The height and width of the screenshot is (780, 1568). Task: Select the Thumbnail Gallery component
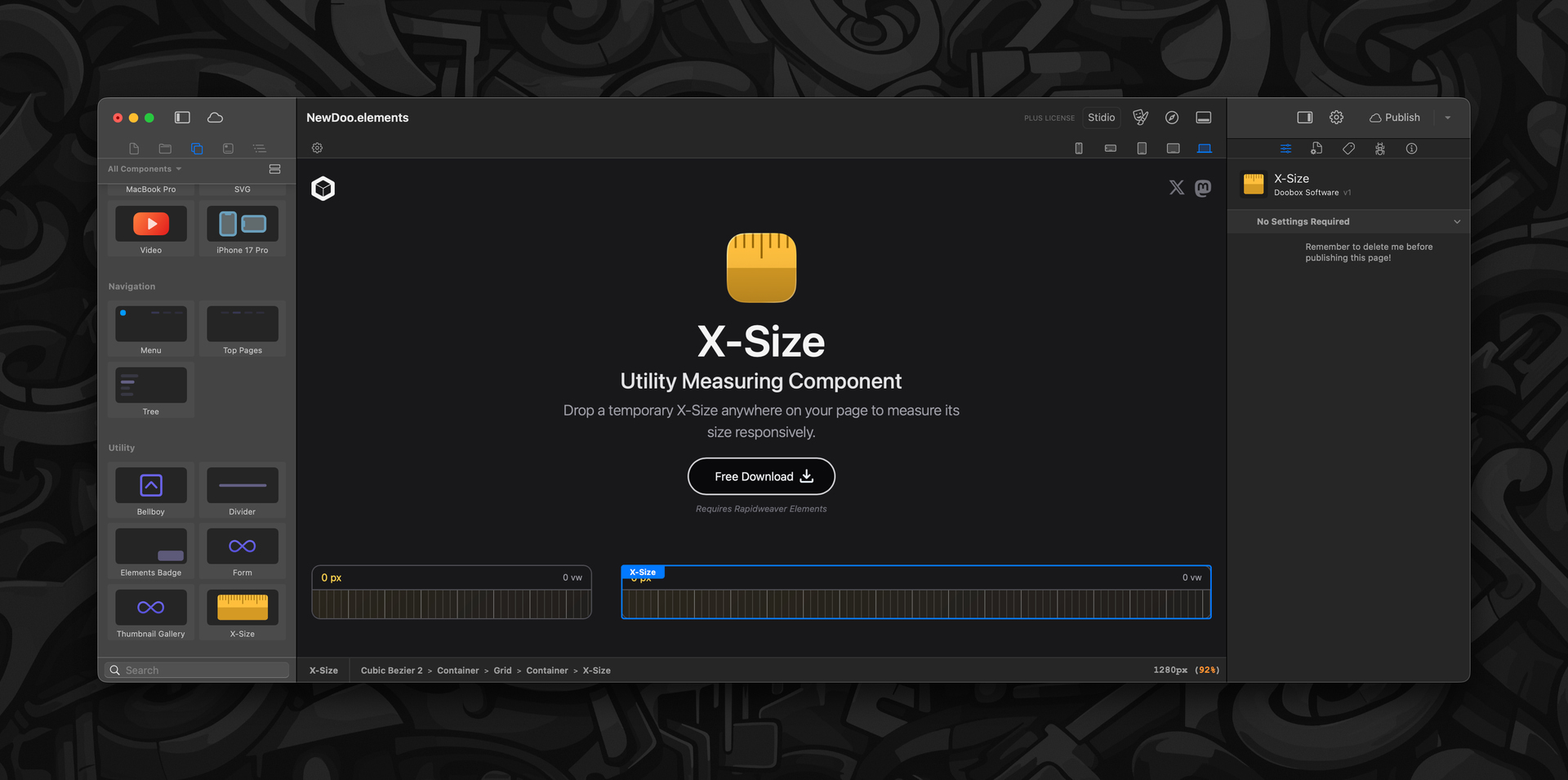[x=151, y=613]
